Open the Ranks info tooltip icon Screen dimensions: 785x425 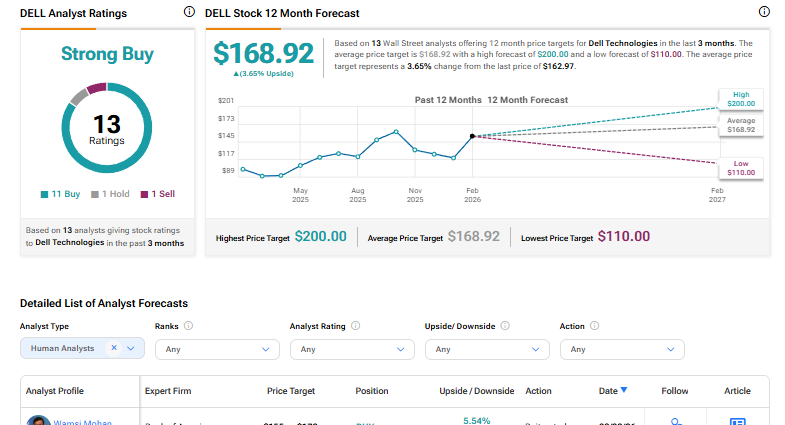(189, 326)
